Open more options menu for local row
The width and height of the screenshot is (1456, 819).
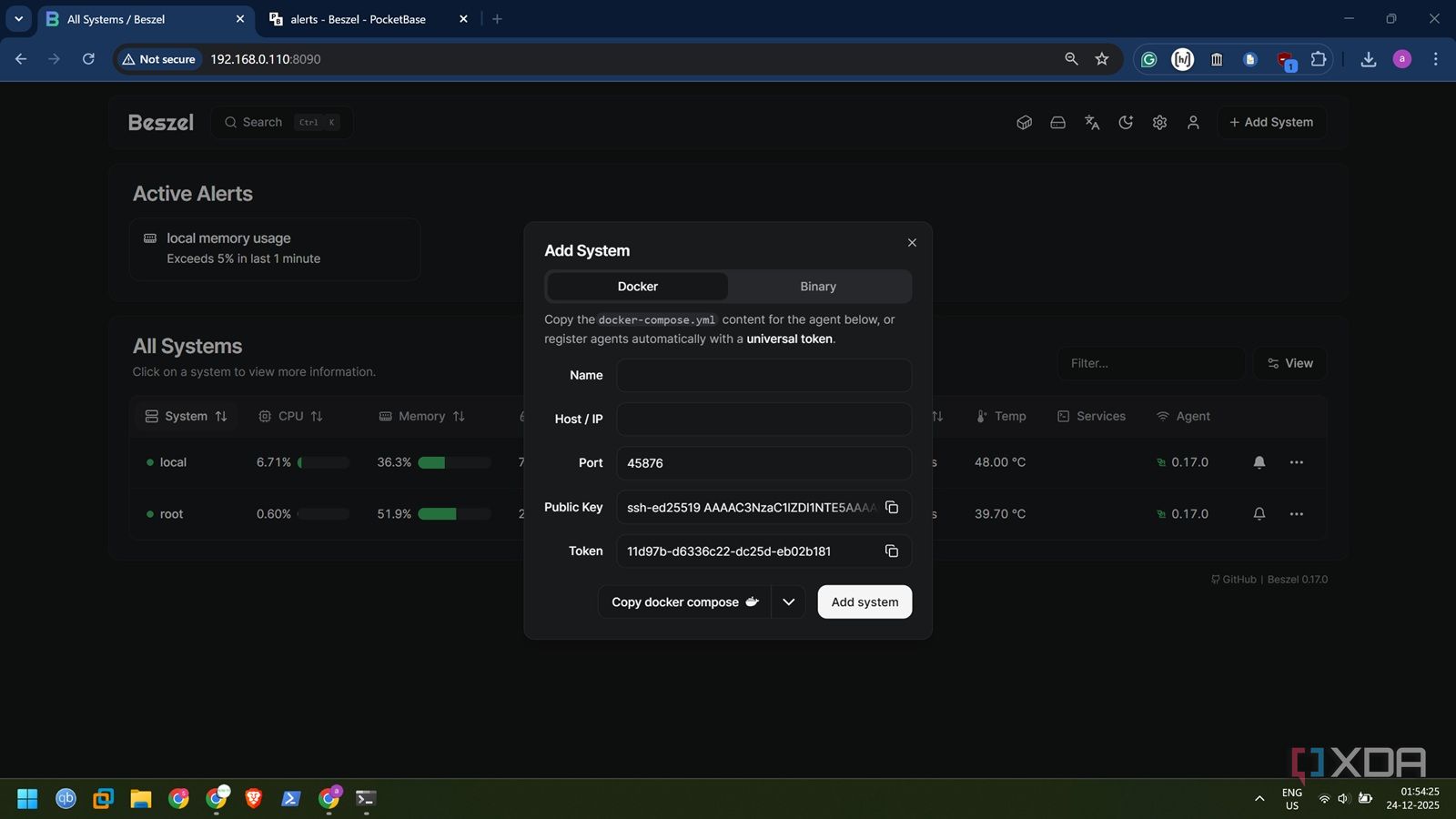point(1297,462)
